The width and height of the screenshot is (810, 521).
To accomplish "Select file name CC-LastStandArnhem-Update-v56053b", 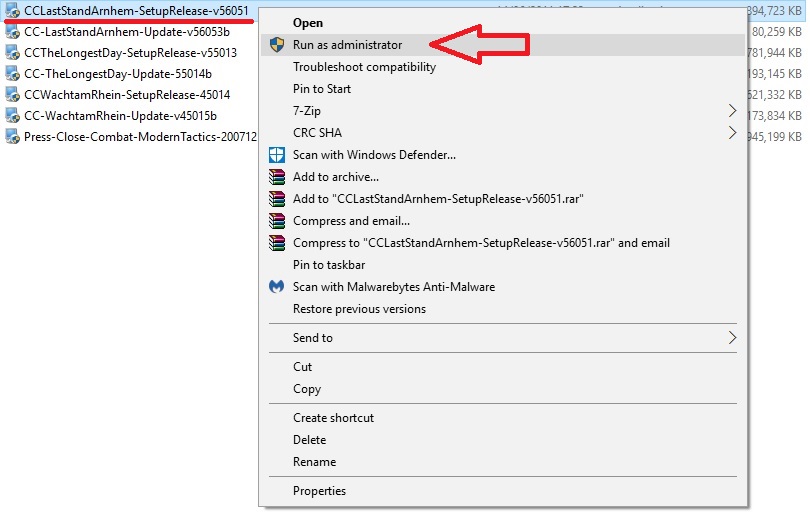I will tap(127, 31).
